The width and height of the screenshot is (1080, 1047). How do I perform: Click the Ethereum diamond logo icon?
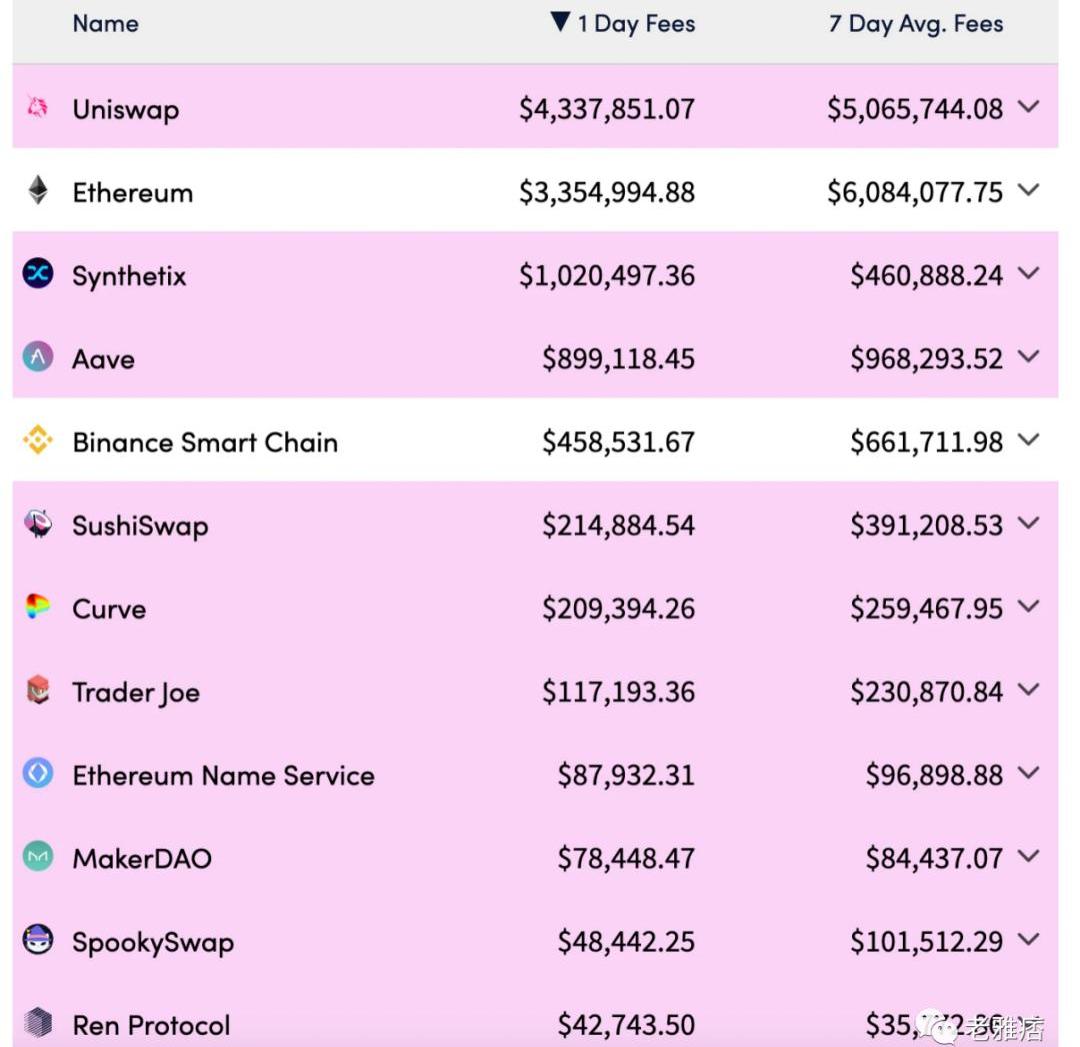pyautogui.click(x=38, y=190)
